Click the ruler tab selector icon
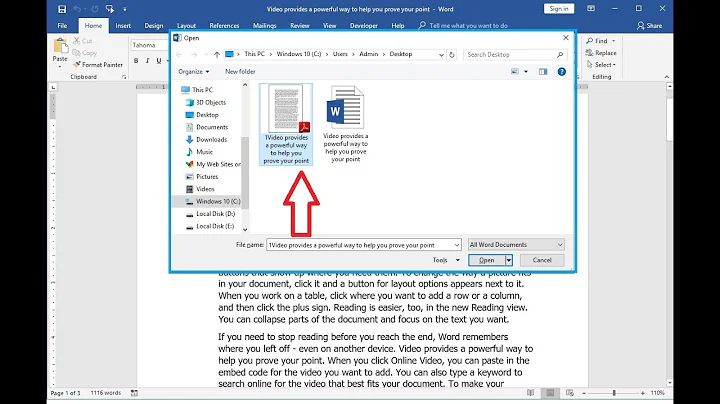 (53, 87)
